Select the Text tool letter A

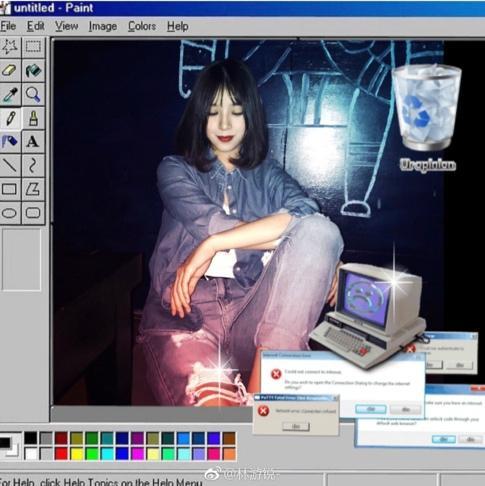(33, 142)
